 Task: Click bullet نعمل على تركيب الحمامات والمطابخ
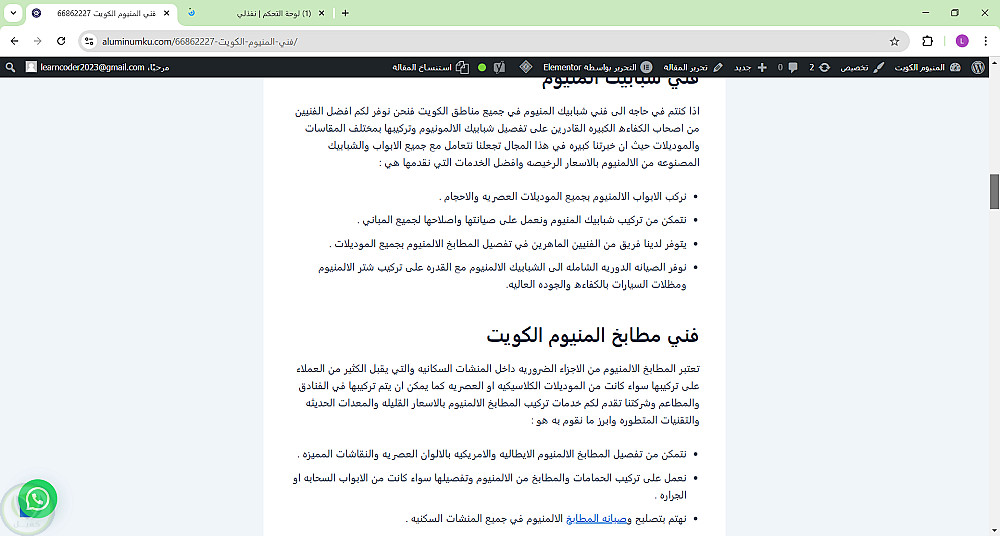coord(489,486)
